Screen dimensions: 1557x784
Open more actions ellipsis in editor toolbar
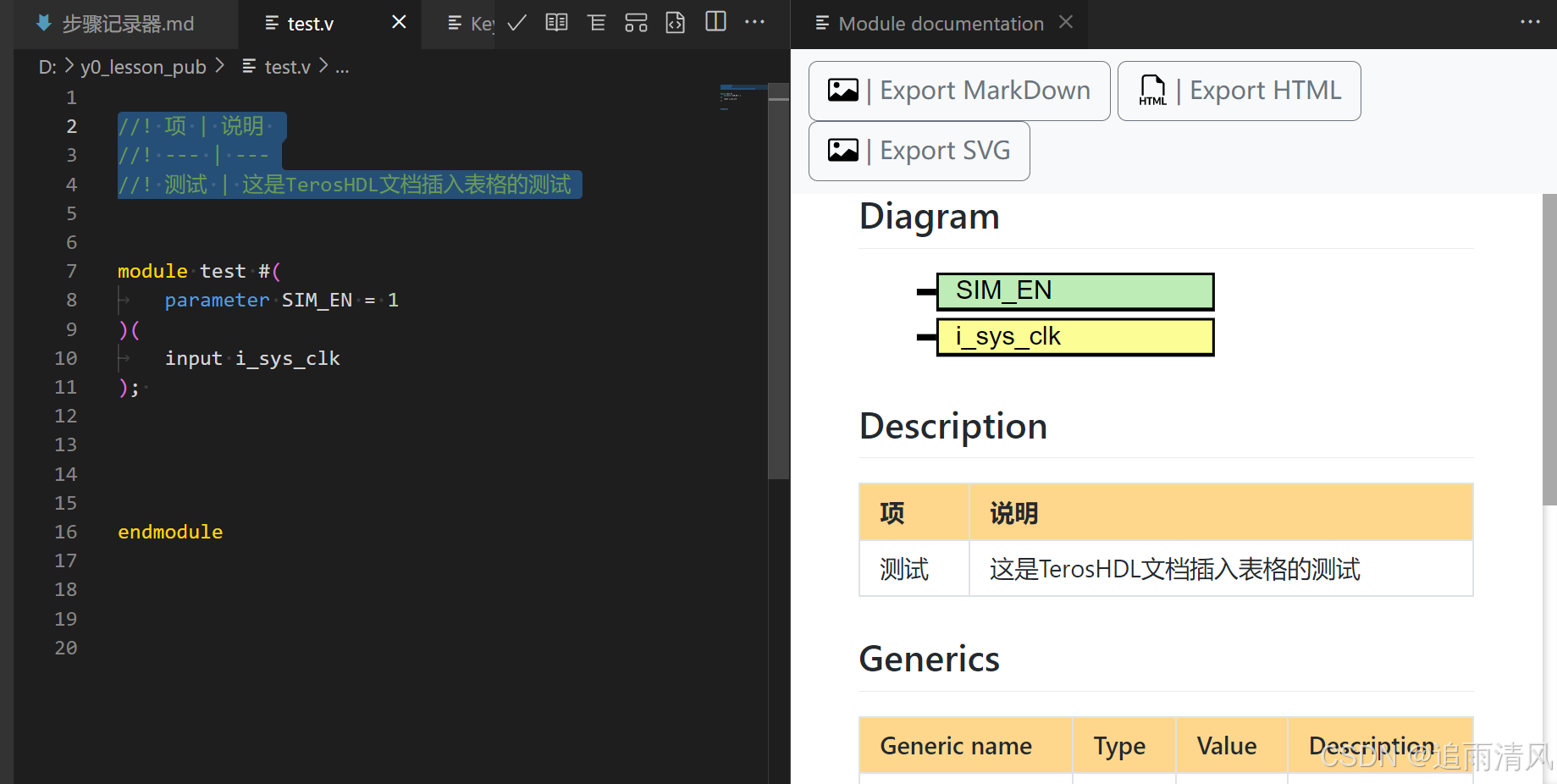click(x=754, y=23)
